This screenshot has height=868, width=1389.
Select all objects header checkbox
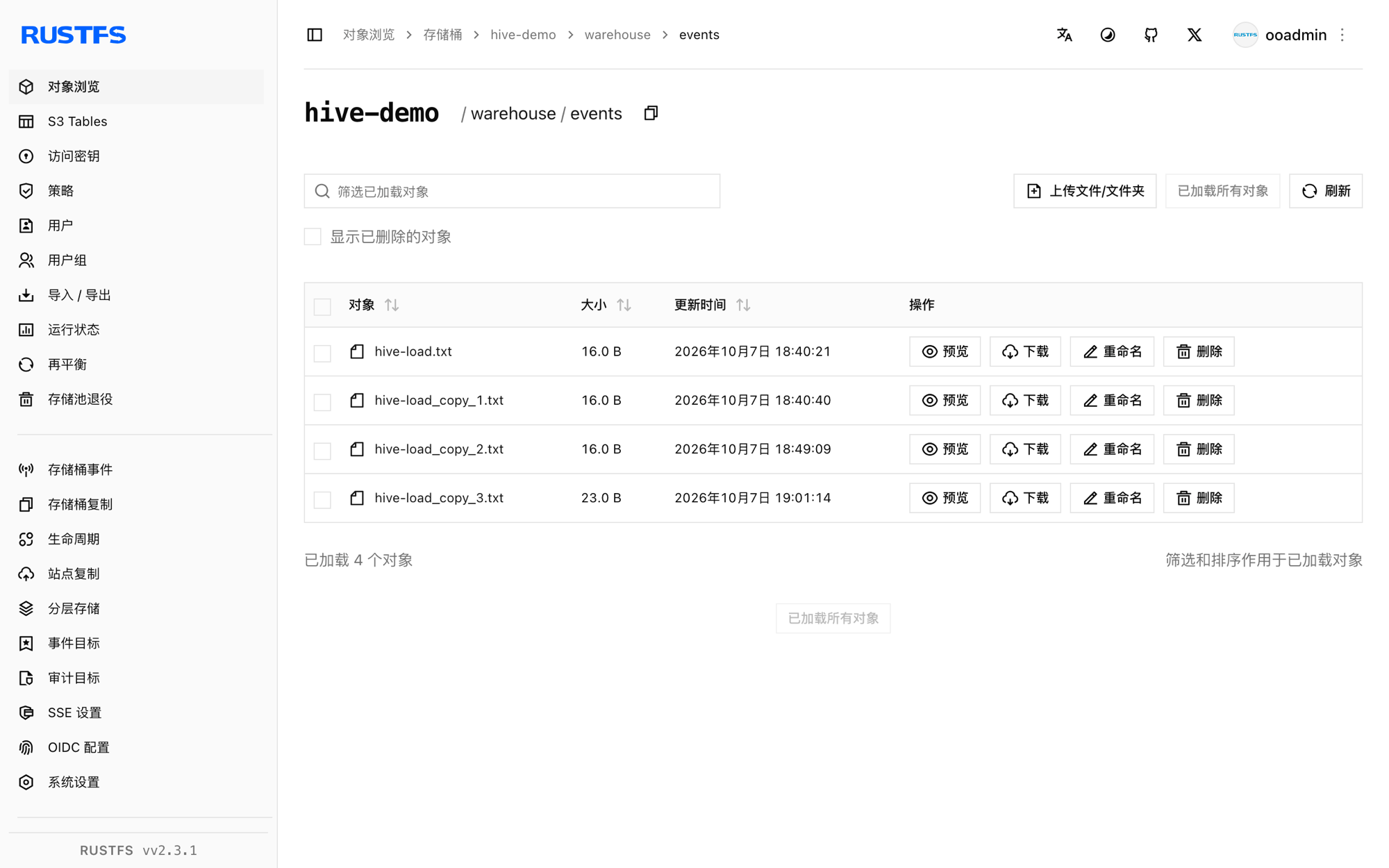pos(322,306)
